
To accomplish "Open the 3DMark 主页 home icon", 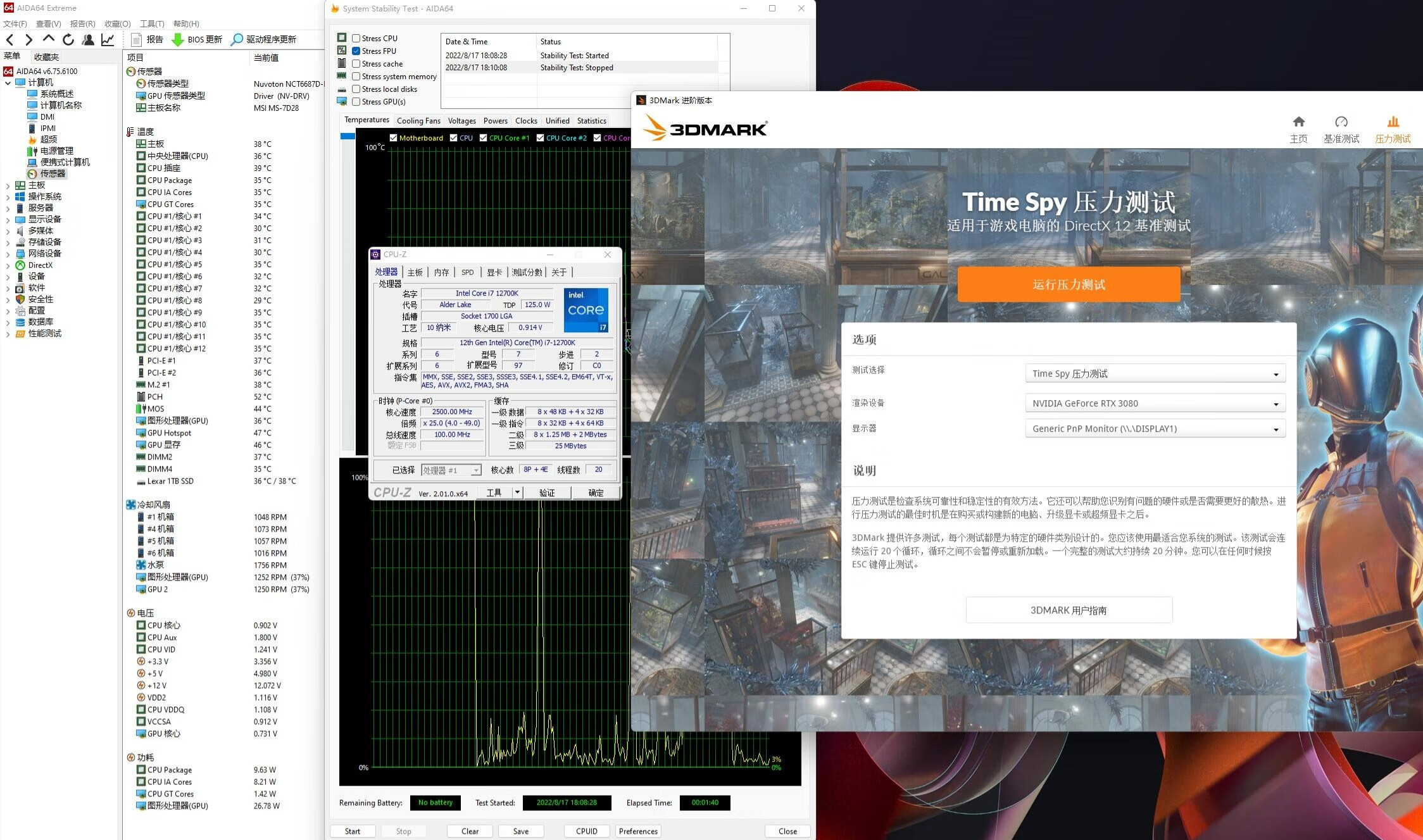I will 1298,122.
